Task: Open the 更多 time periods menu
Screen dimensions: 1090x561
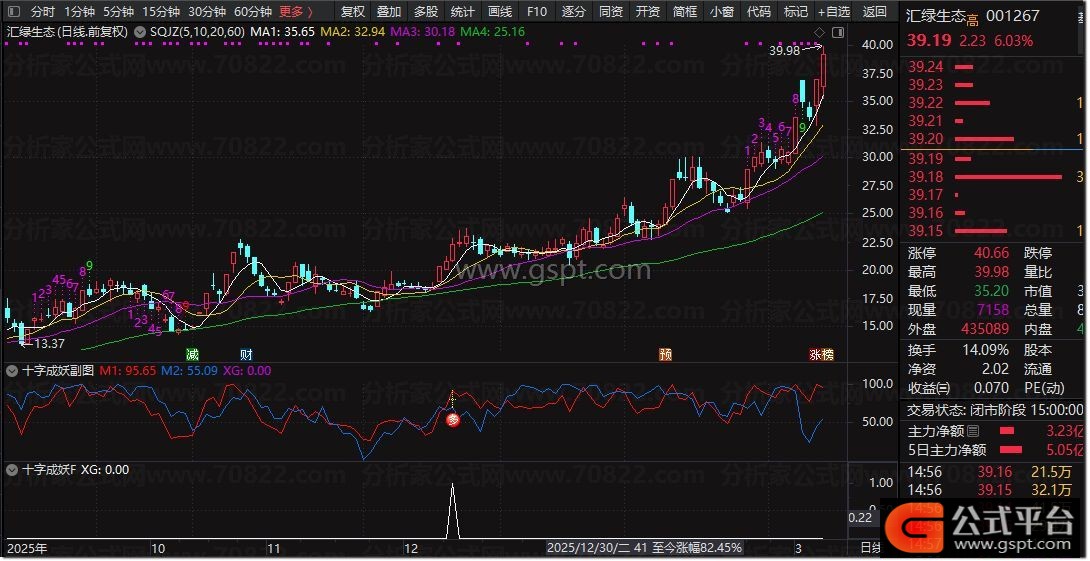Action: [295, 12]
